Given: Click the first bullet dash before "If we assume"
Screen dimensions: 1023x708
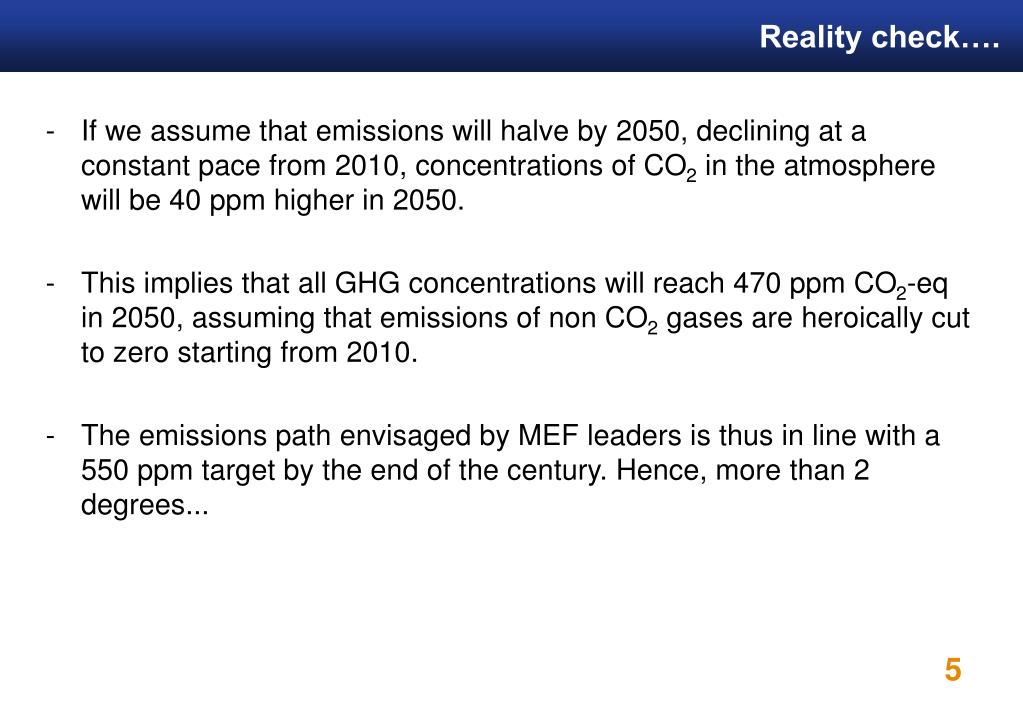Looking at the screenshot, I should click(50, 132).
